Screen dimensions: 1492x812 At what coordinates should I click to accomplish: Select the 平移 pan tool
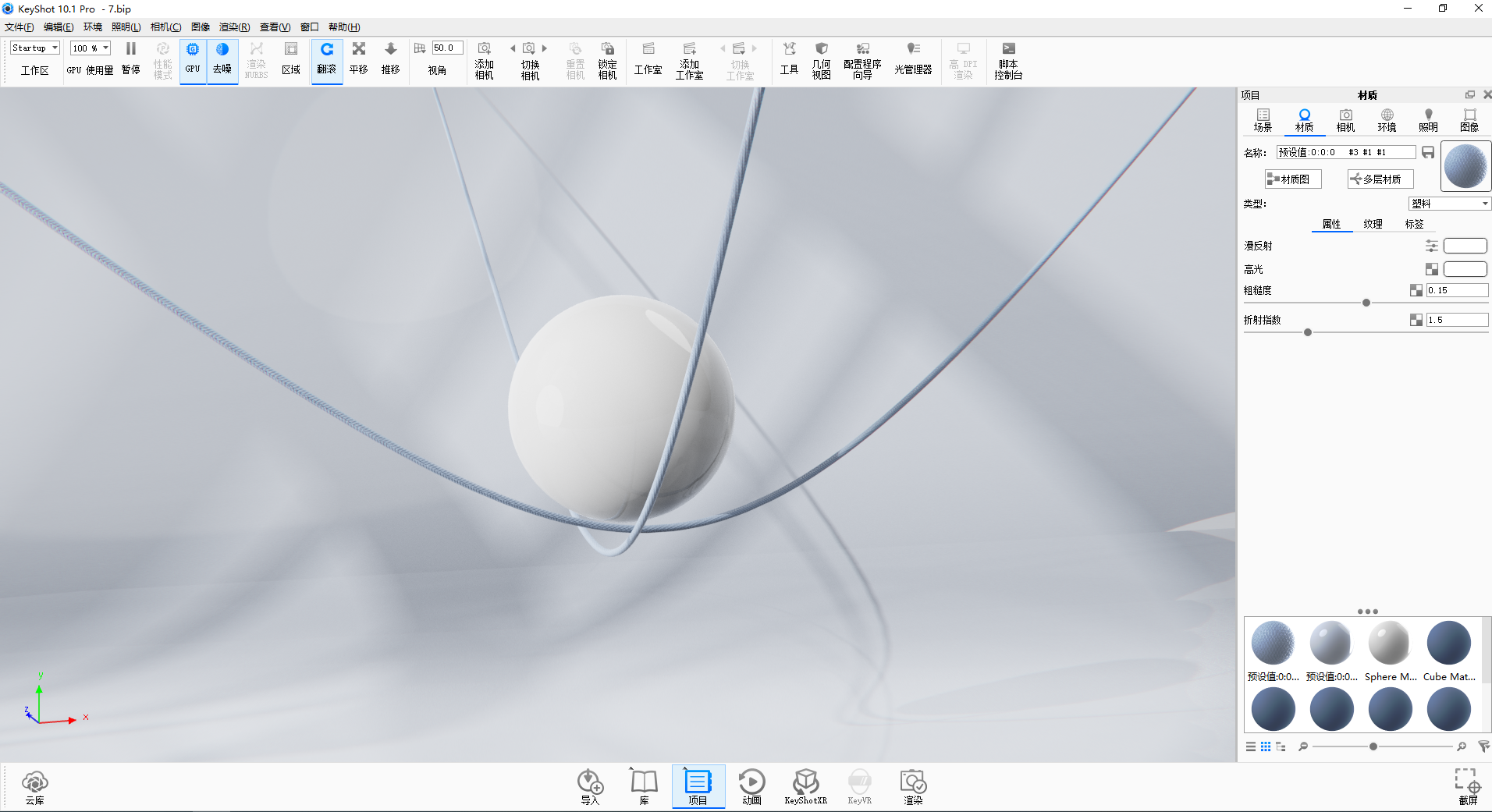coord(359,60)
